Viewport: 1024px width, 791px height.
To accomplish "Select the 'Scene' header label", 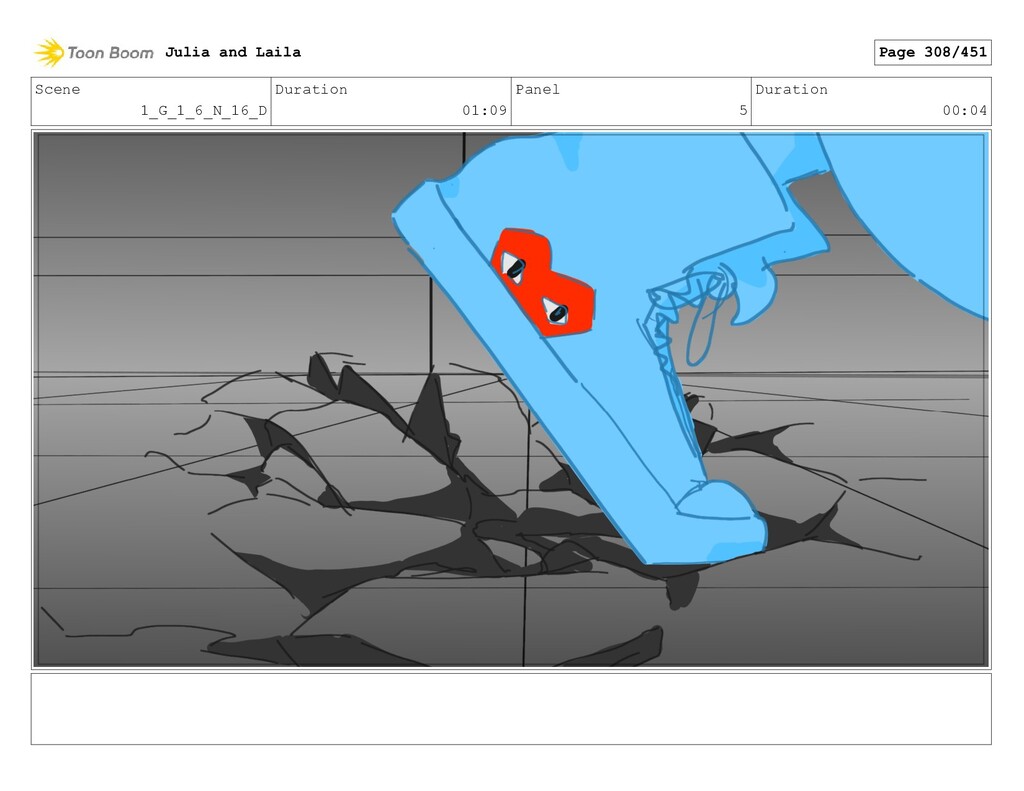I will [57, 89].
